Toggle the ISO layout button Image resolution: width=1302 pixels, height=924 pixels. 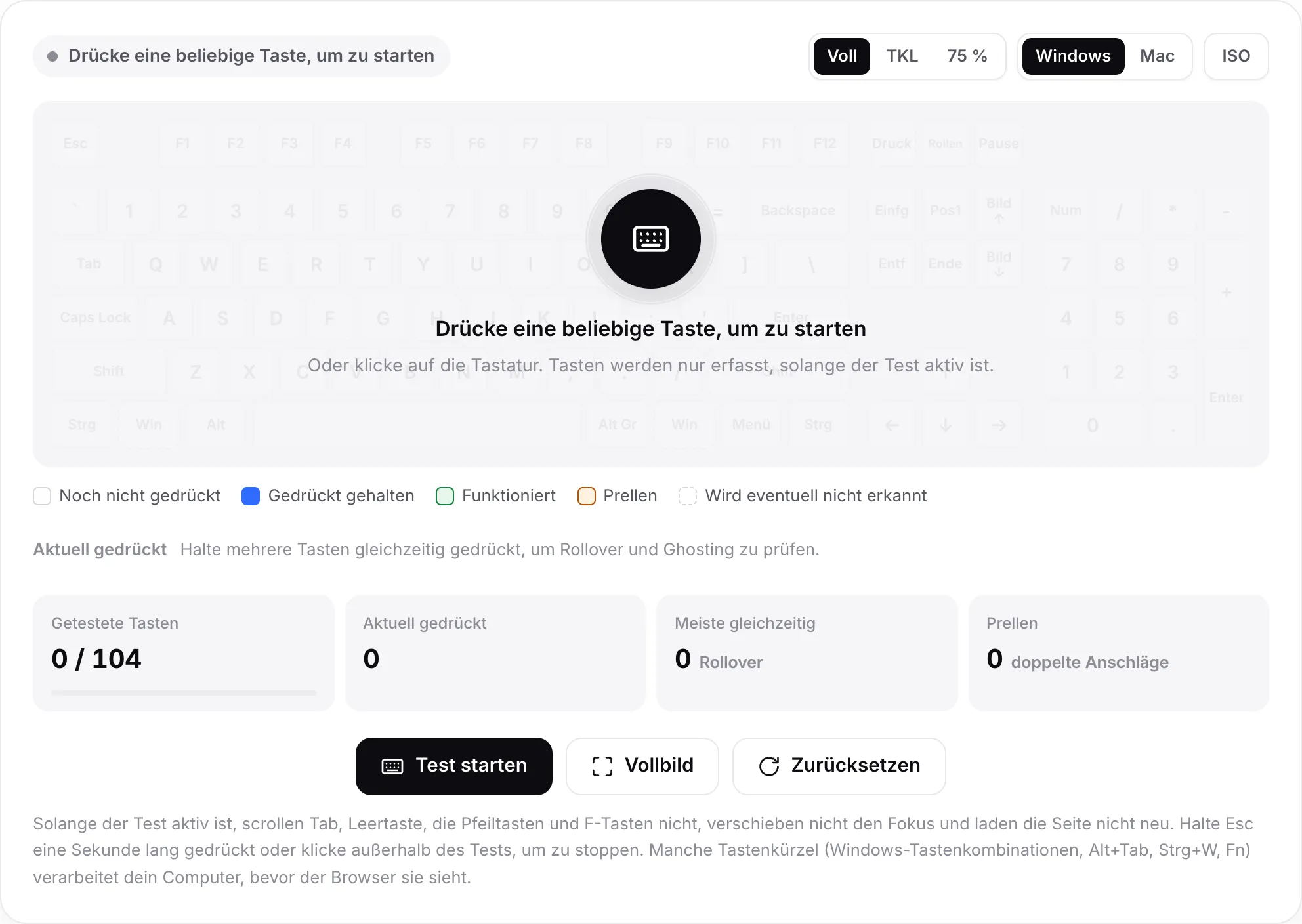(1236, 56)
